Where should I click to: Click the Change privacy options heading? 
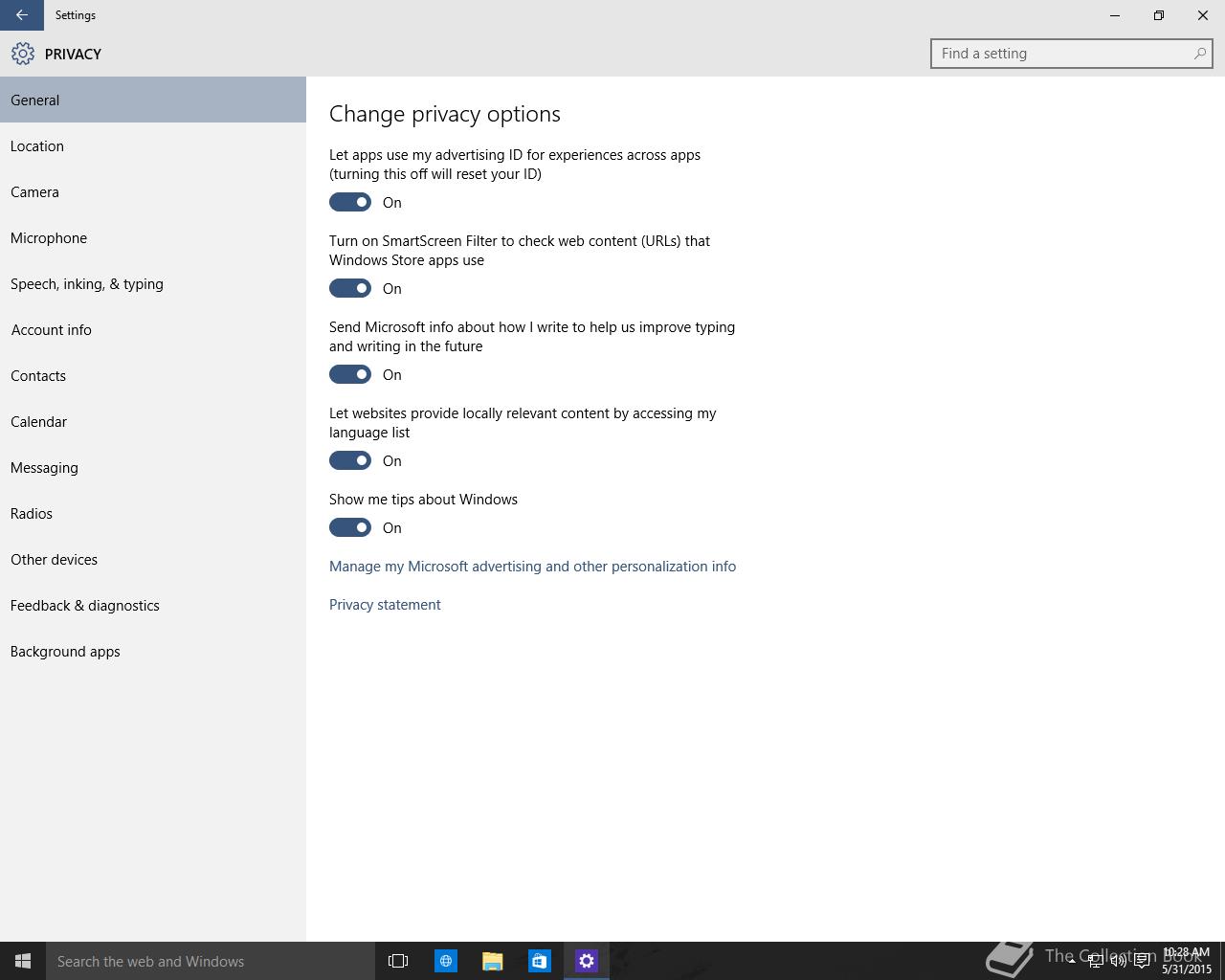(x=445, y=114)
